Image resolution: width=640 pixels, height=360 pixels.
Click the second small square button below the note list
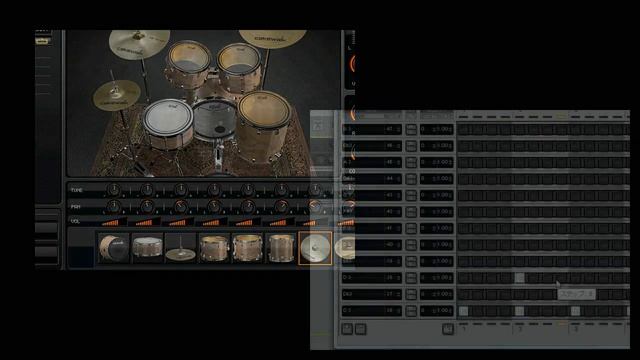coord(360,329)
